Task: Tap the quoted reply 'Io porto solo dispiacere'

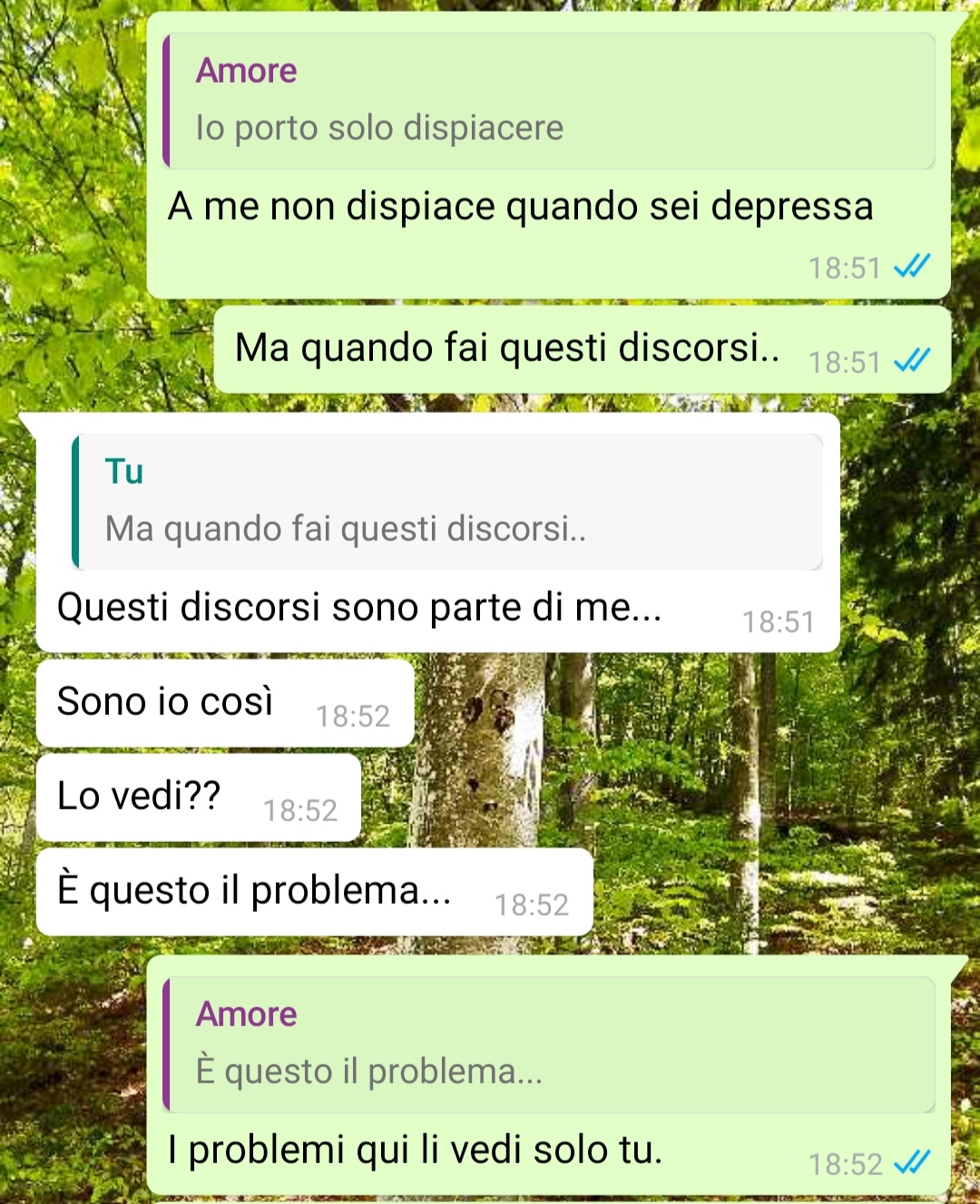Action: pyautogui.click(x=549, y=101)
